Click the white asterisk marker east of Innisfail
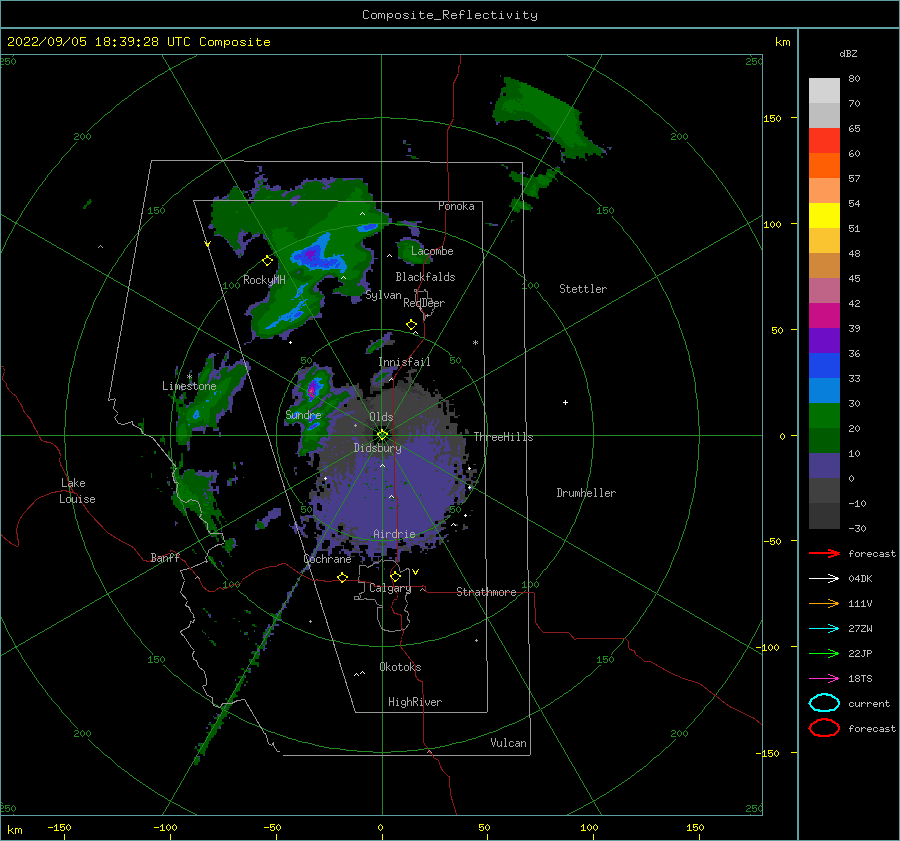Viewport: 900px width, 841px height. pyautogui.click(x=475, y=343)
